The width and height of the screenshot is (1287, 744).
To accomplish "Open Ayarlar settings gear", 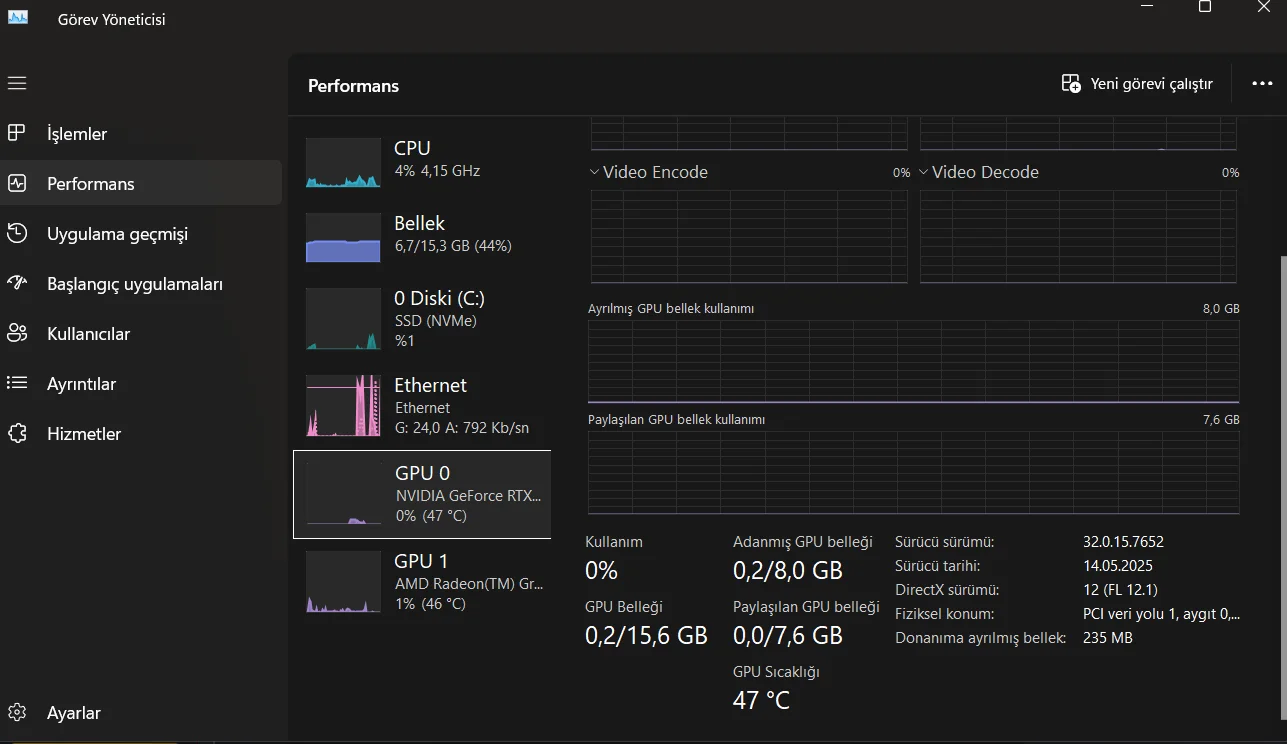I will [17, 713].
